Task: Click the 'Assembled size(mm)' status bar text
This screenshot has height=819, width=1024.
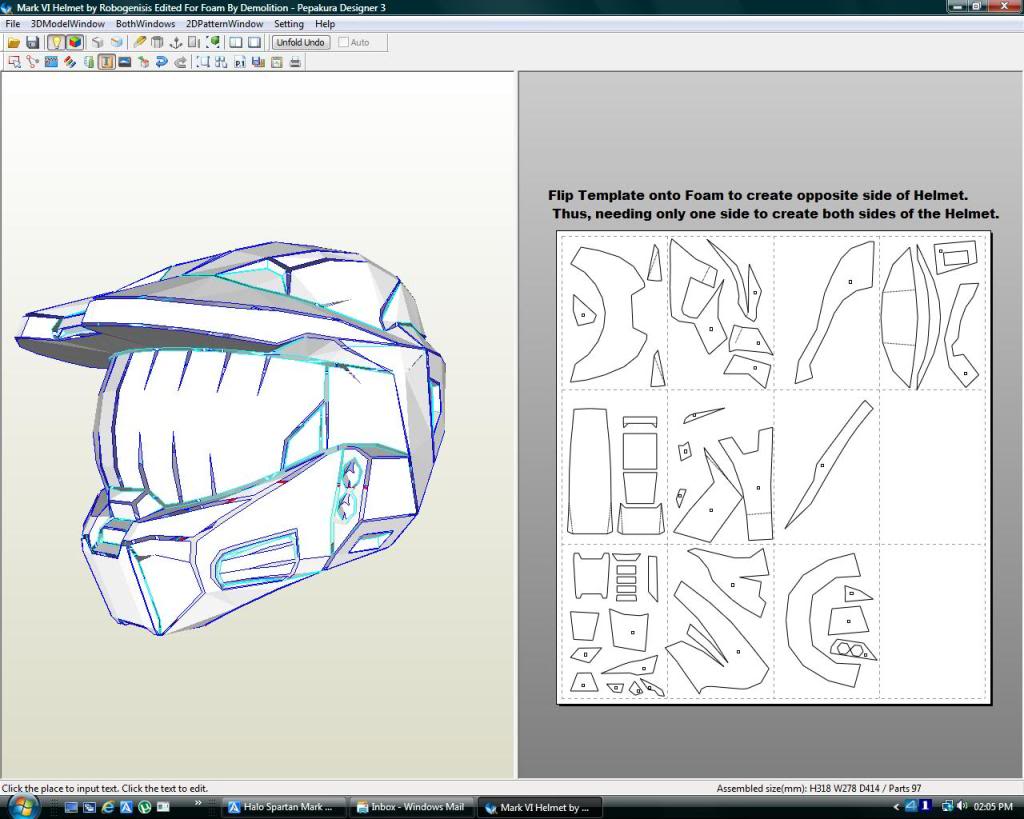Action: tap(819, 788)
